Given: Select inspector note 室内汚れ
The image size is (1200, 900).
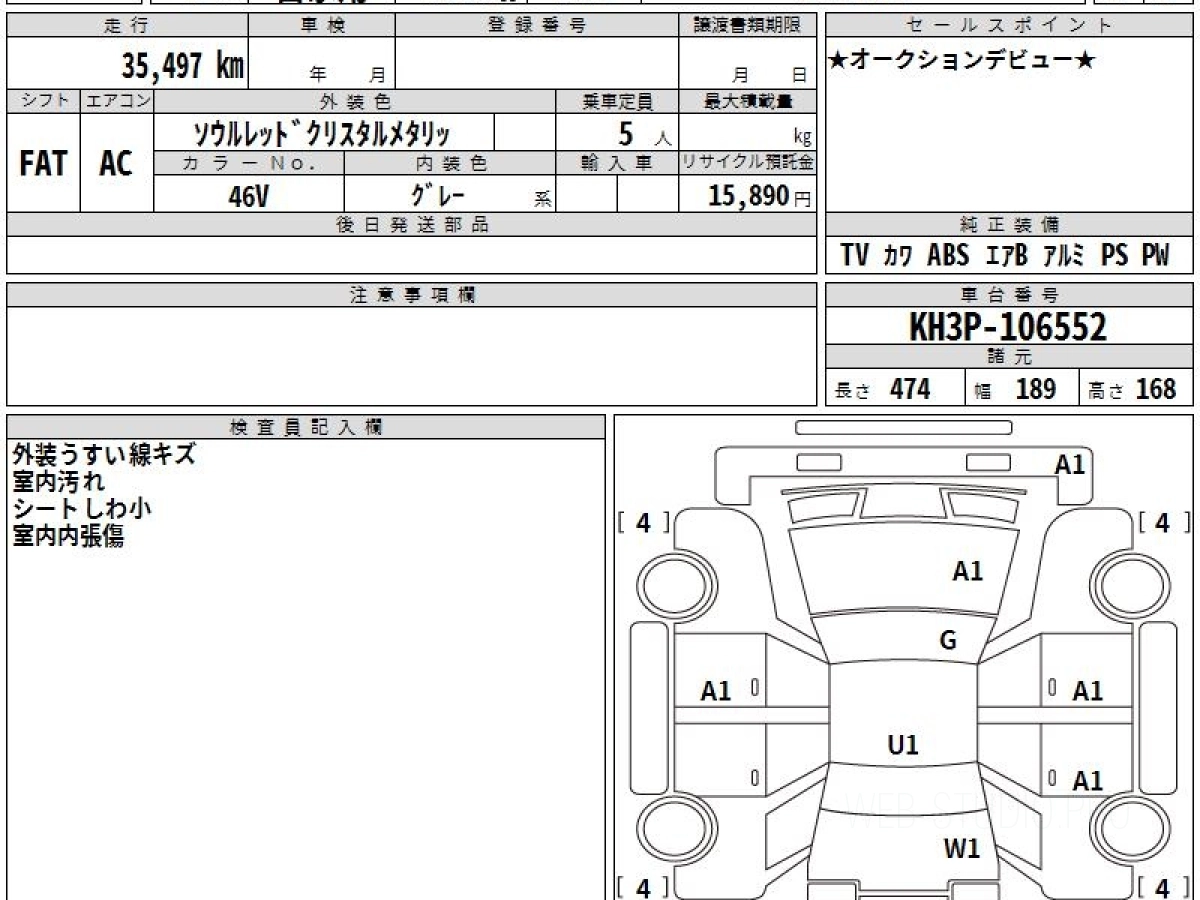Looking at the screenshot, I should (x=57, y=482).
